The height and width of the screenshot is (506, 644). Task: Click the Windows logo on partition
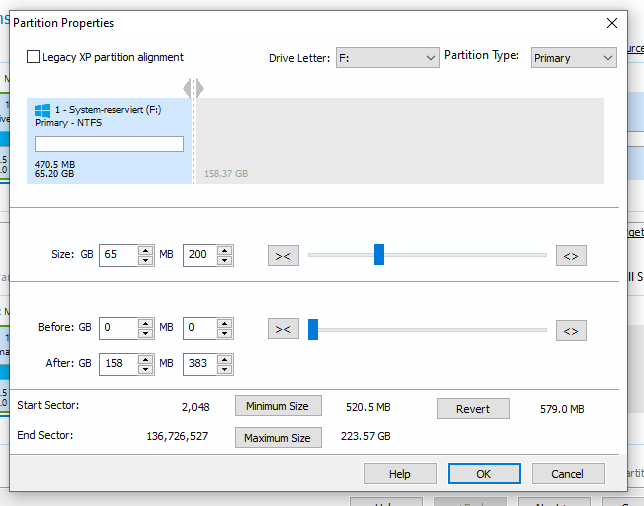point(42,110)
